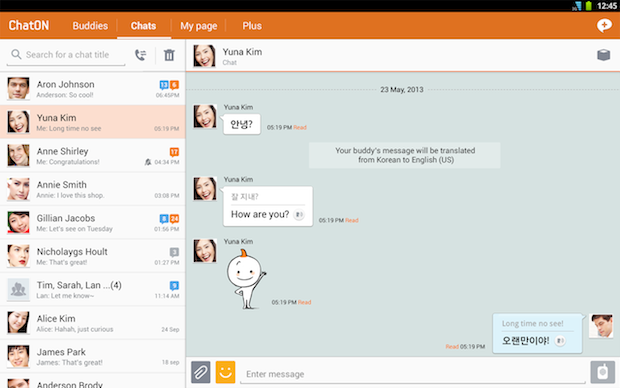The width and height of the screenshot is (620, 388).
Task: Tap the call list icon beside search
Action: [x=140, y=55]
